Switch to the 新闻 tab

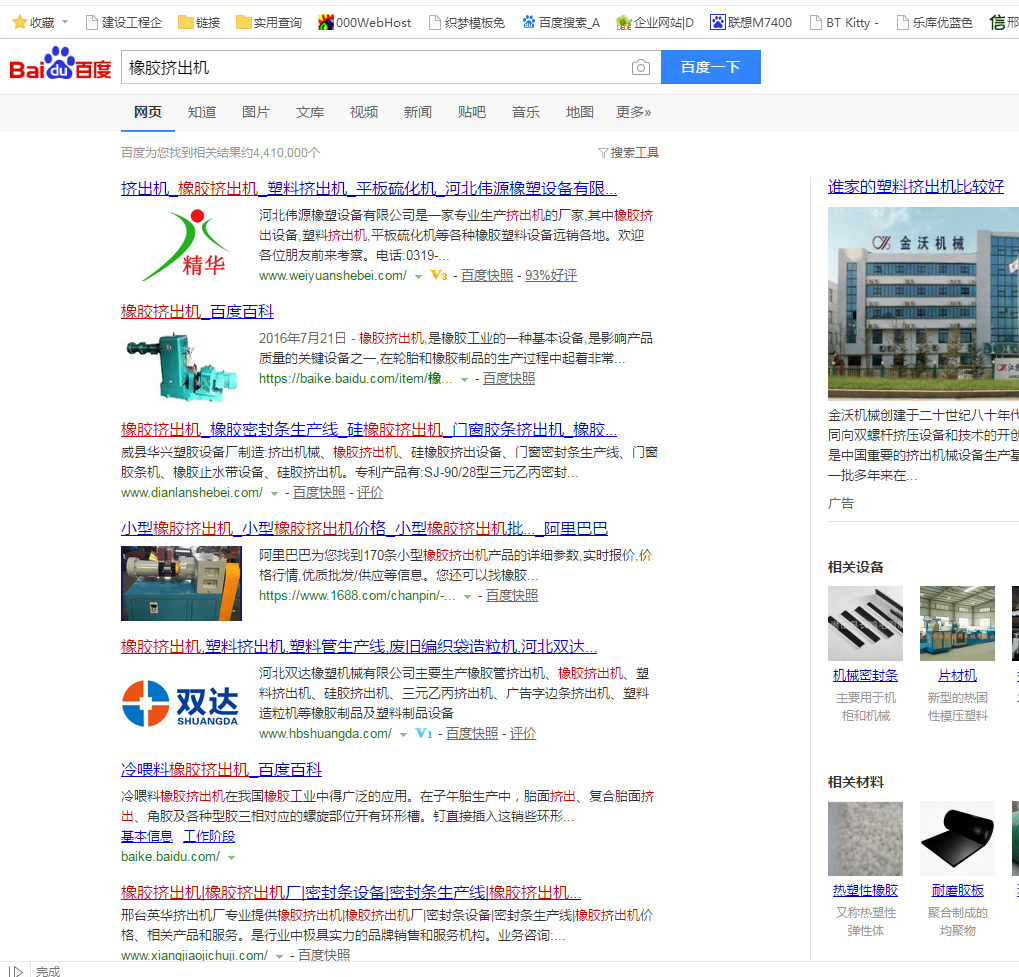pos(417,112)
